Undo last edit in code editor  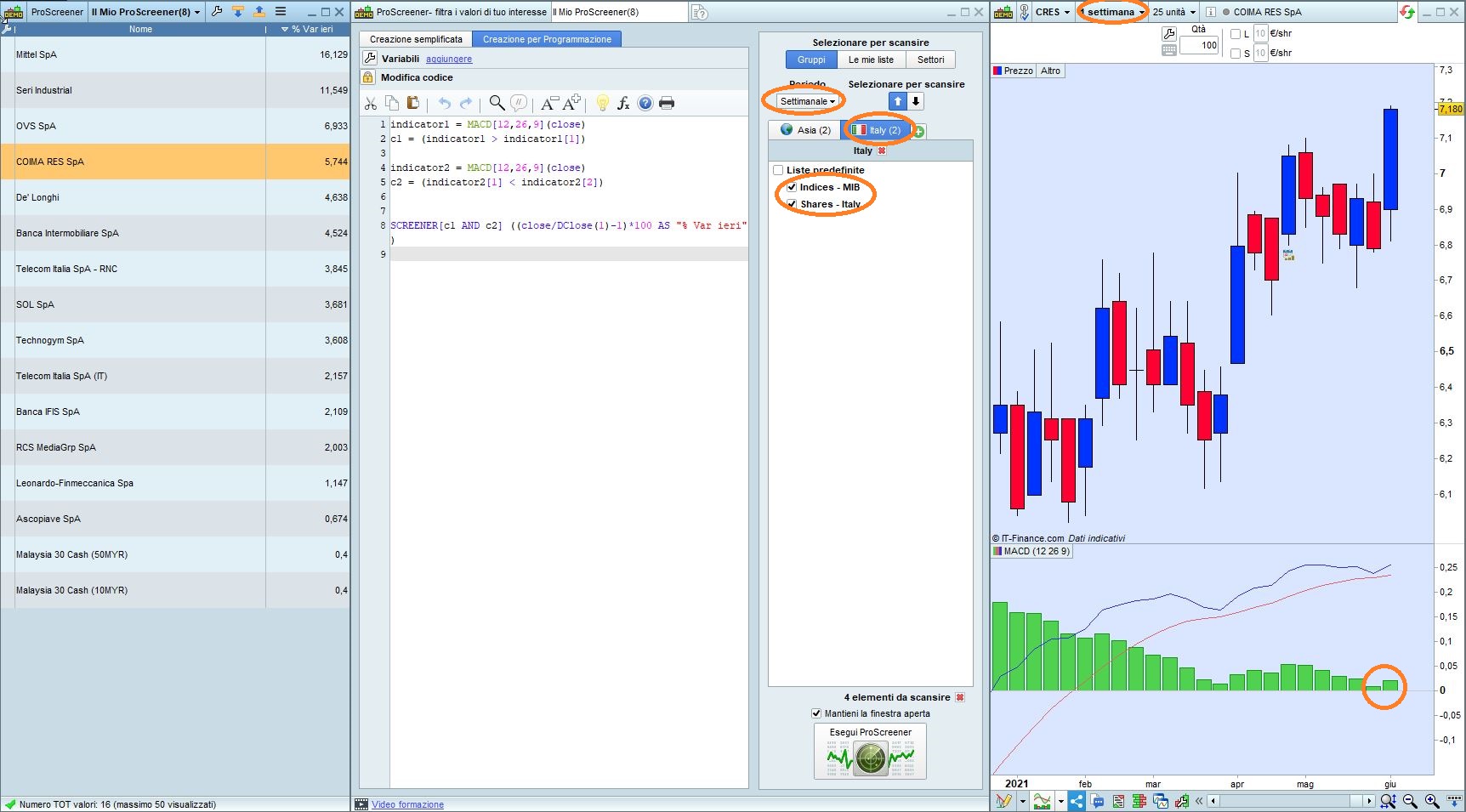pyautogui.click(x=444, y=103)
